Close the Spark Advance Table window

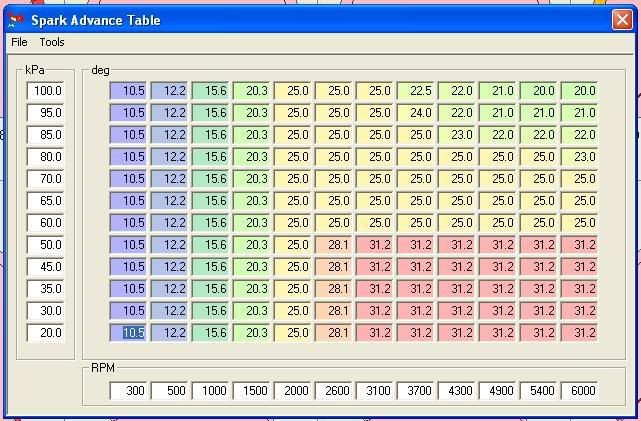(x=620, y=19)
